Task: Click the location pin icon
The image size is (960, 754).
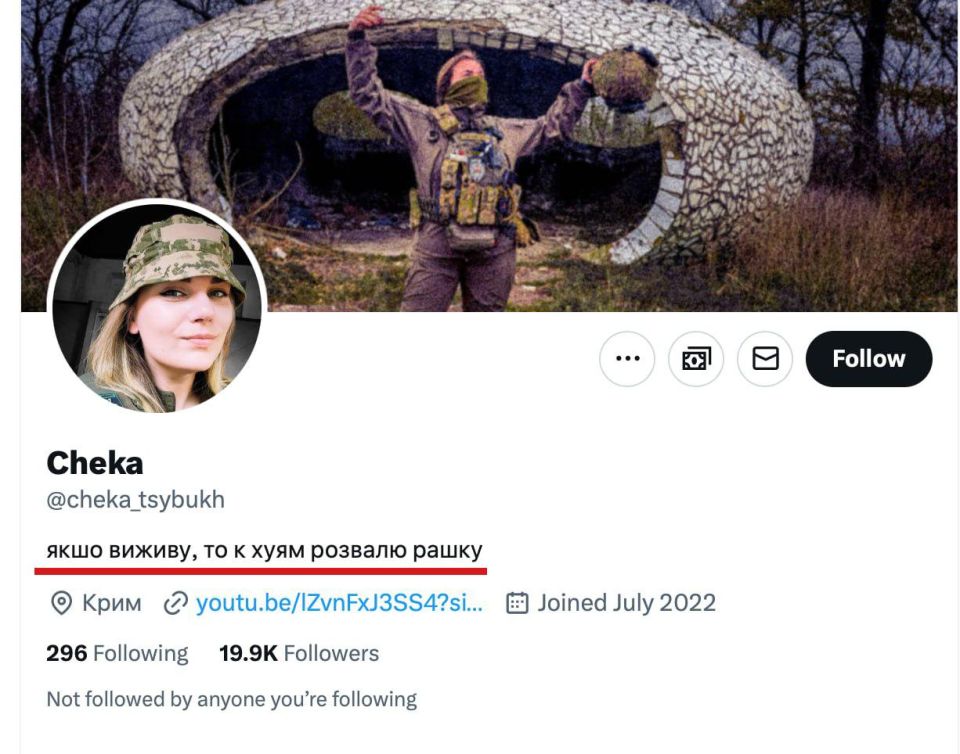Action: point(62,603)
